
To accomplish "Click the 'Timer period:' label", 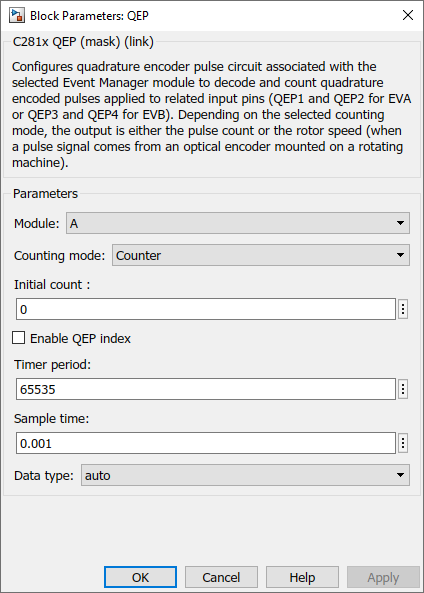I will tap(53, 365).
